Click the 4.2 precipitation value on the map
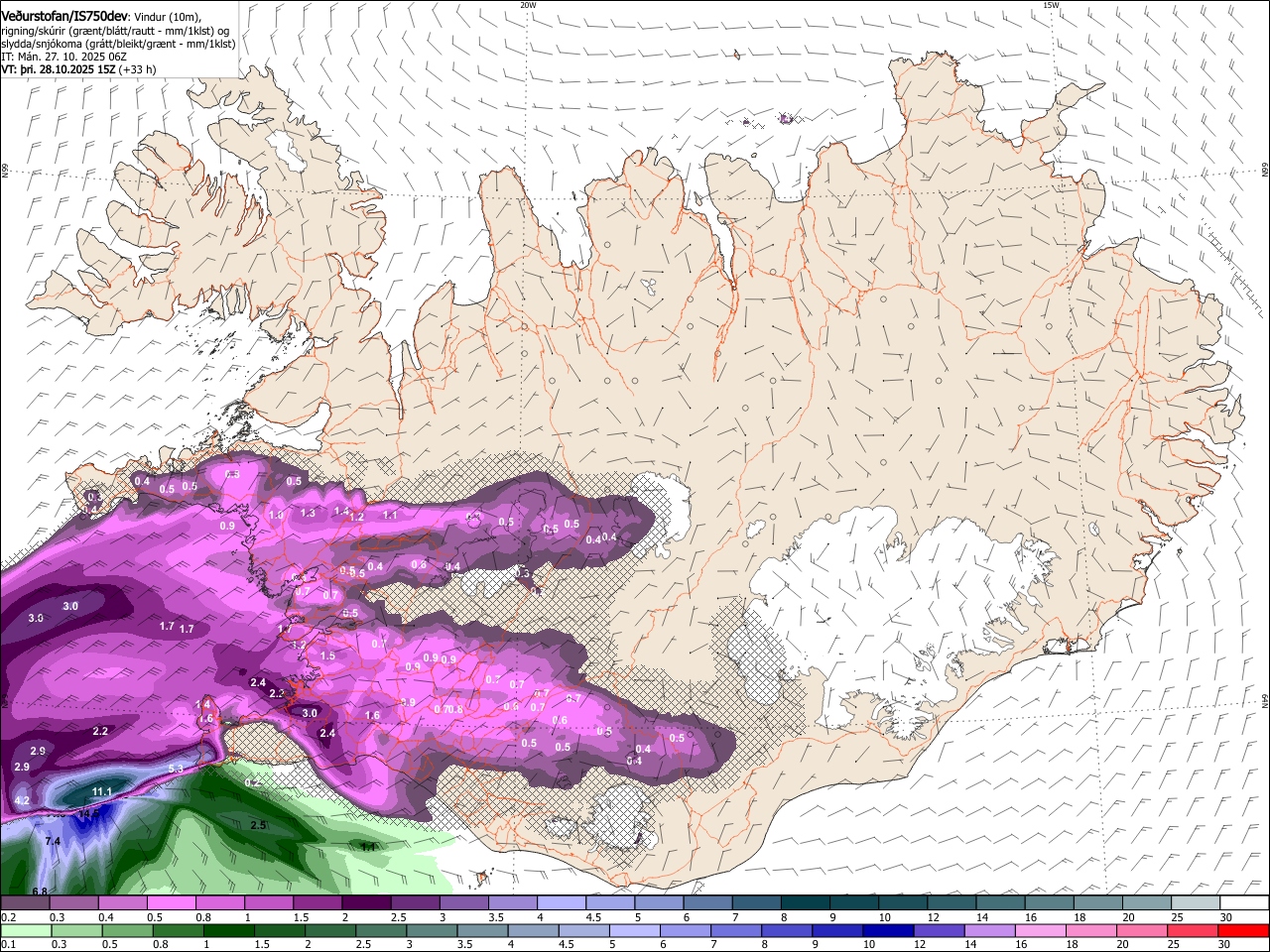1270x952 pixels. click(22, 800)
